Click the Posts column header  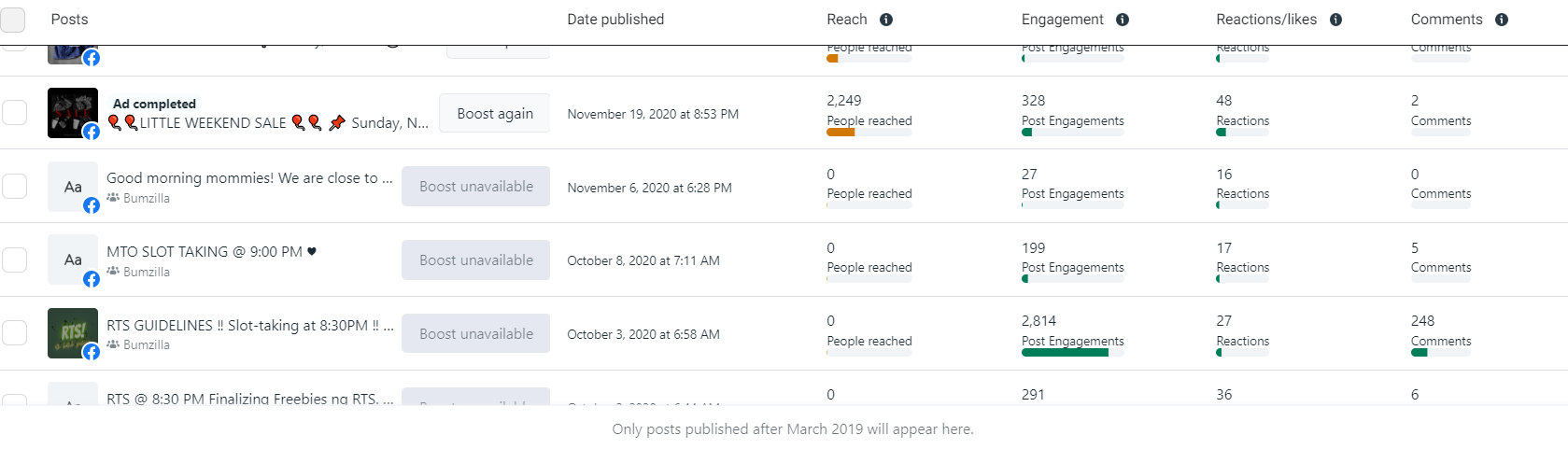click(x=69, y=20)
